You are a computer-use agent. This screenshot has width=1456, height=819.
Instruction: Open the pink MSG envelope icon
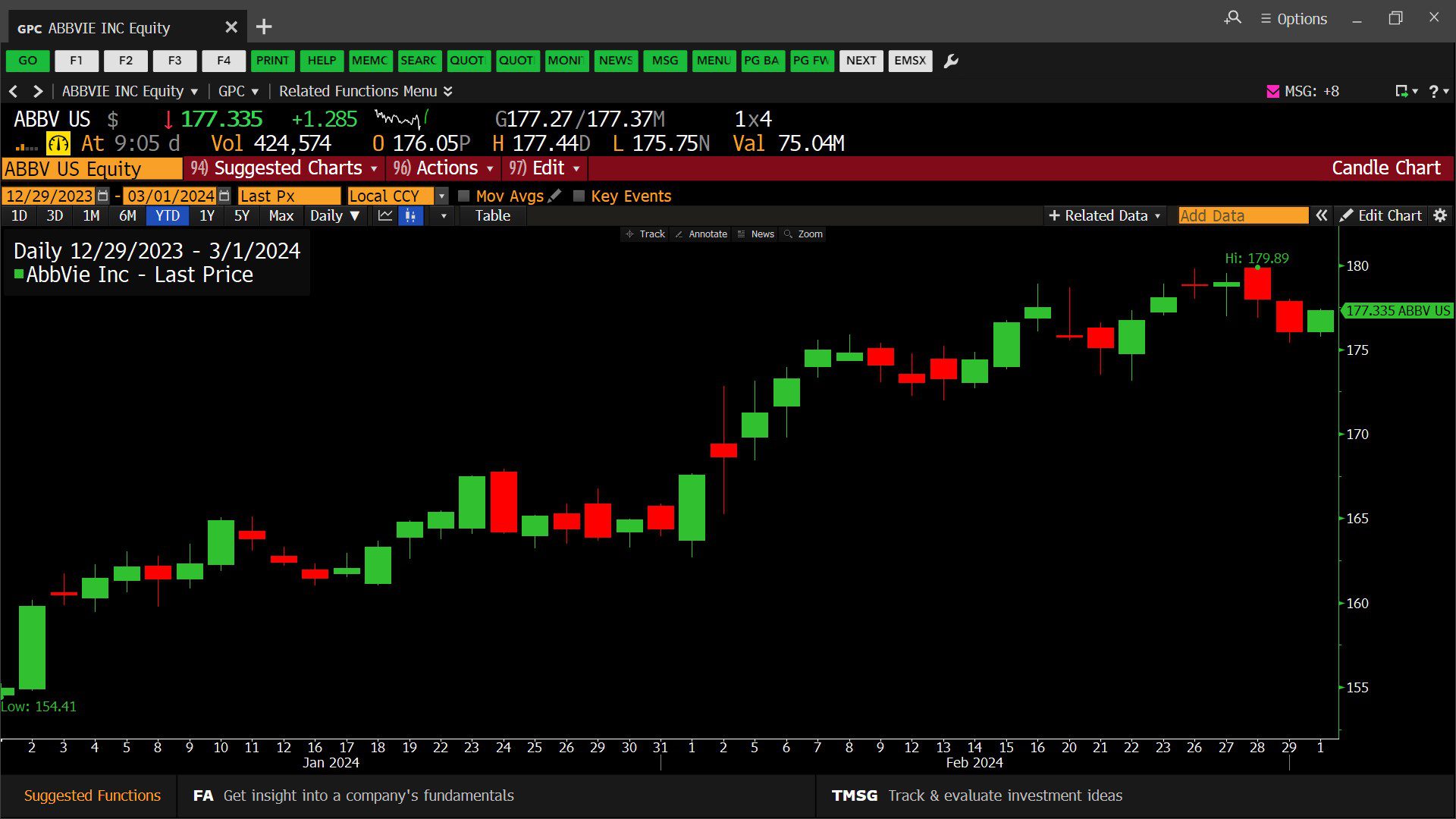(x=1272, y=91)
